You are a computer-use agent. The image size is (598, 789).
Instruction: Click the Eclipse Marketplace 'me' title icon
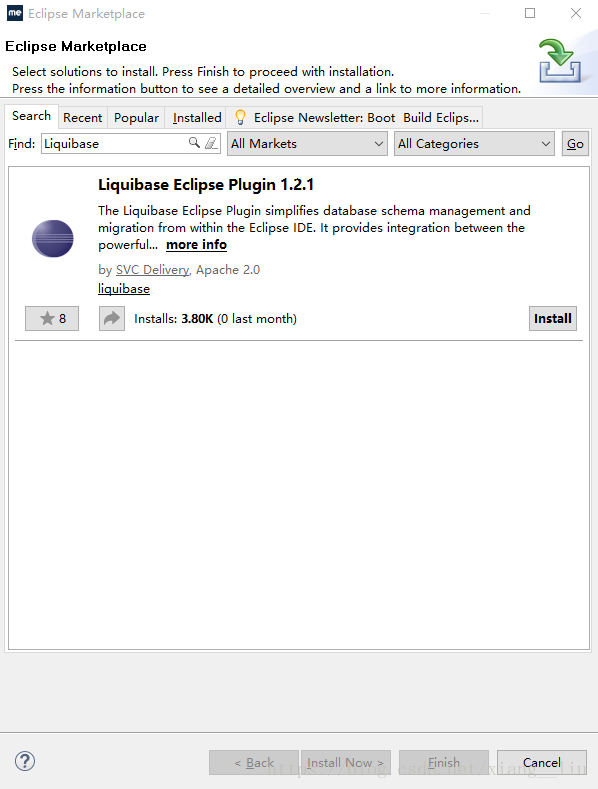click(15, 13)
